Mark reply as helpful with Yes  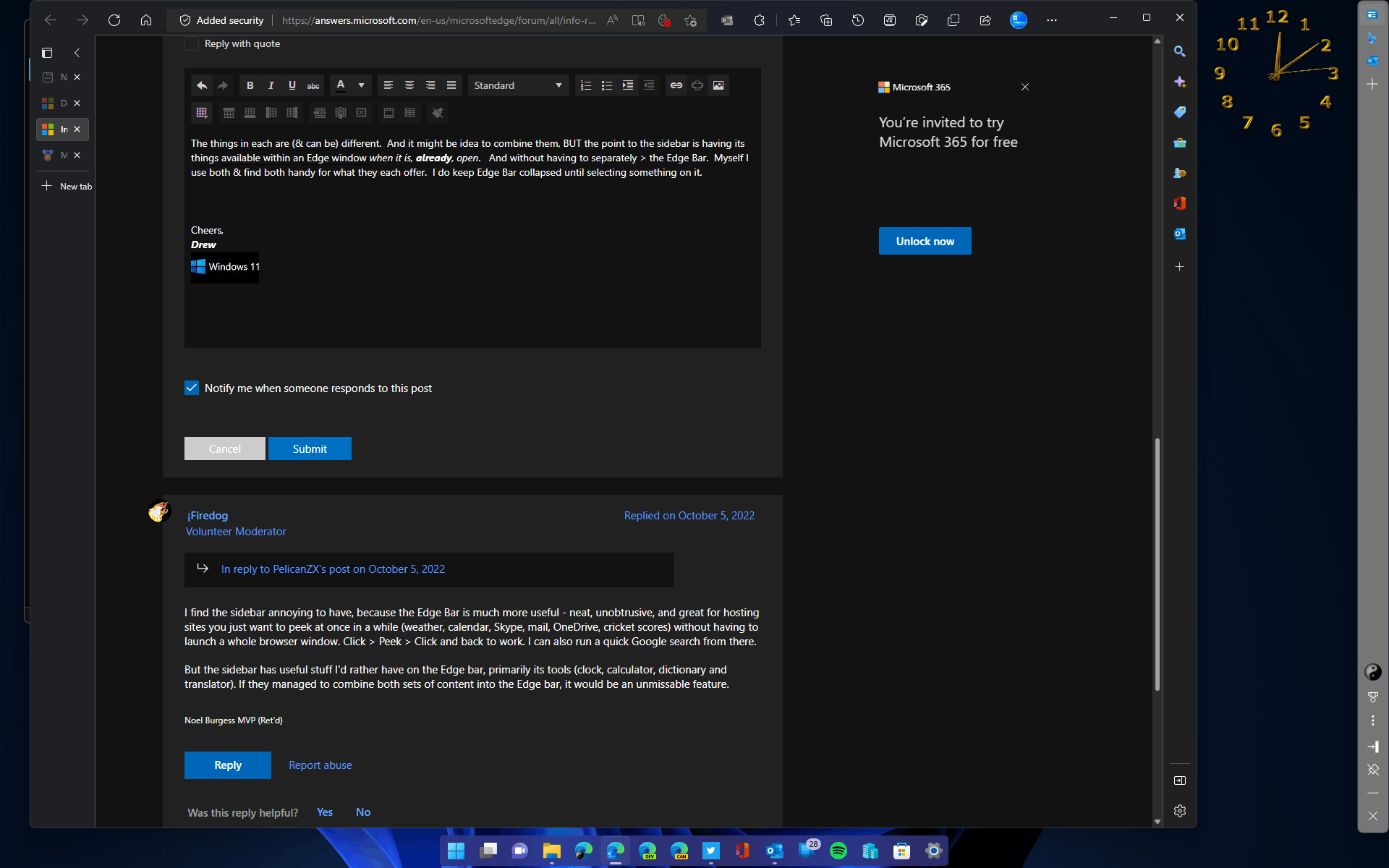click(325, 812)
